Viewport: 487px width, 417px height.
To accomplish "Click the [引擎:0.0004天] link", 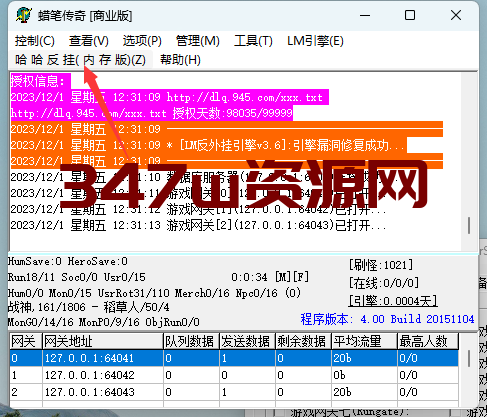I will coord(393,301).
